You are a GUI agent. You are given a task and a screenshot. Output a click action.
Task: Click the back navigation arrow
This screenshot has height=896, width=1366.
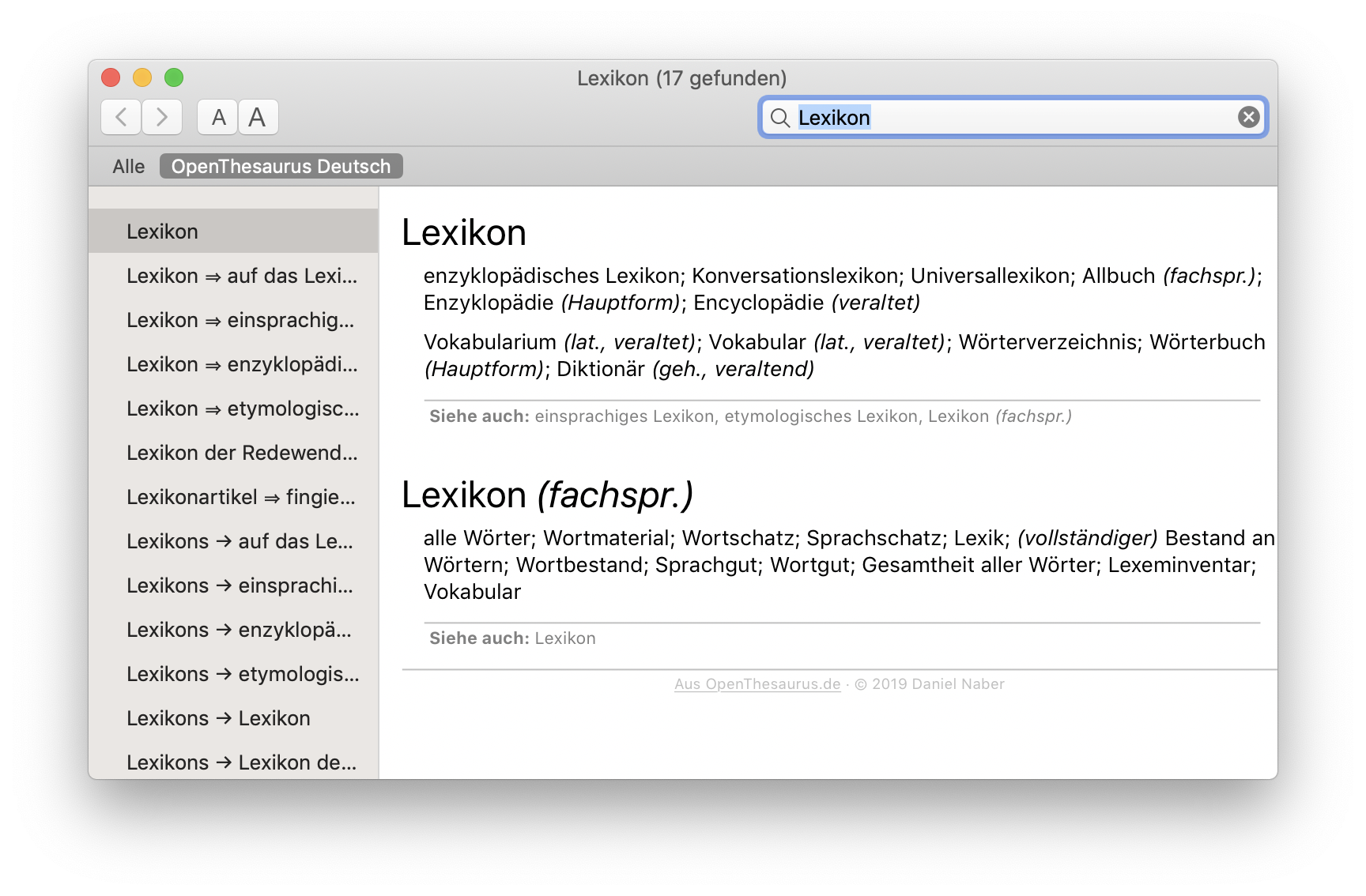click(121, 117)
